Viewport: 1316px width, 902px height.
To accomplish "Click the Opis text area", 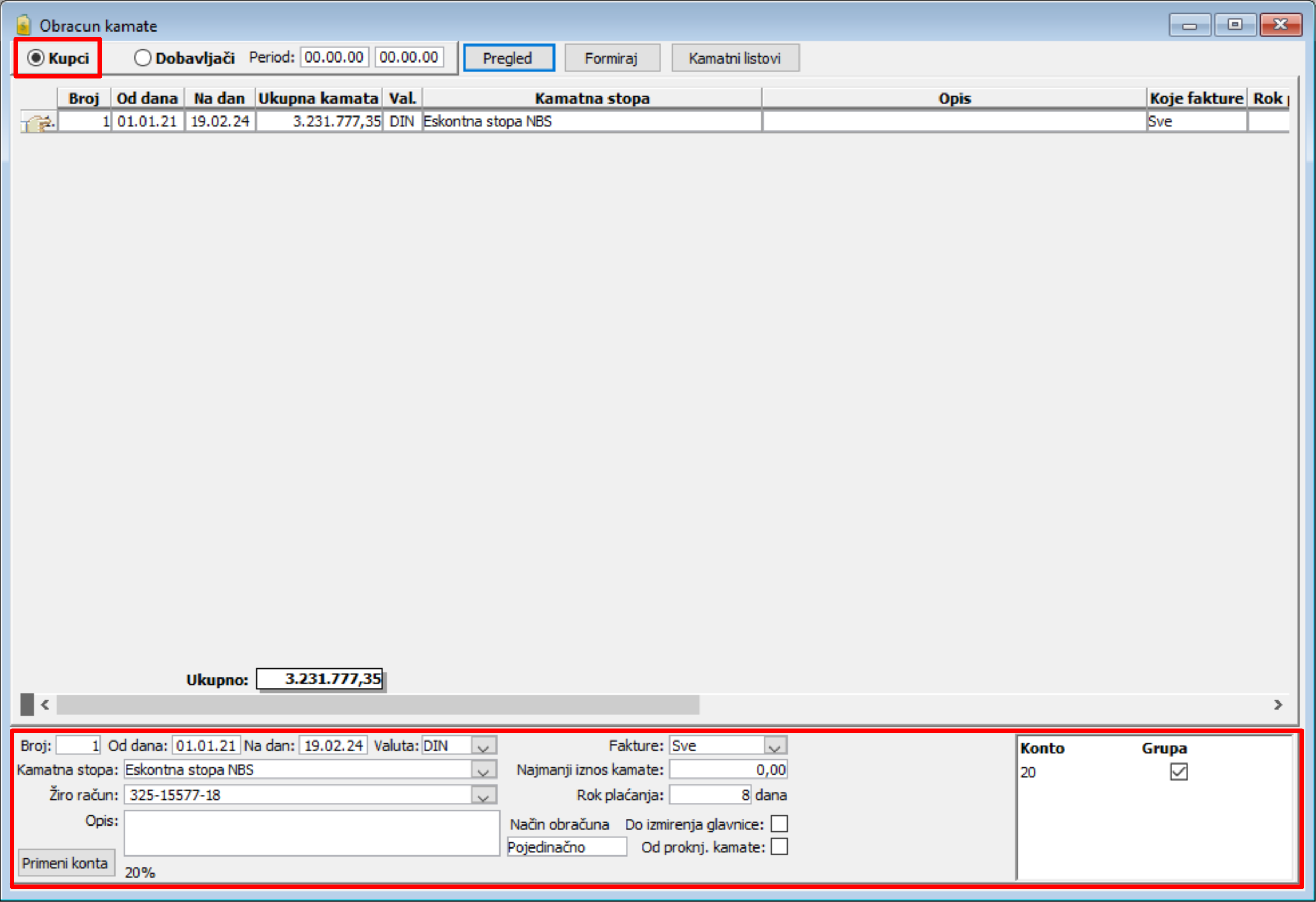I will pos(311,833).
